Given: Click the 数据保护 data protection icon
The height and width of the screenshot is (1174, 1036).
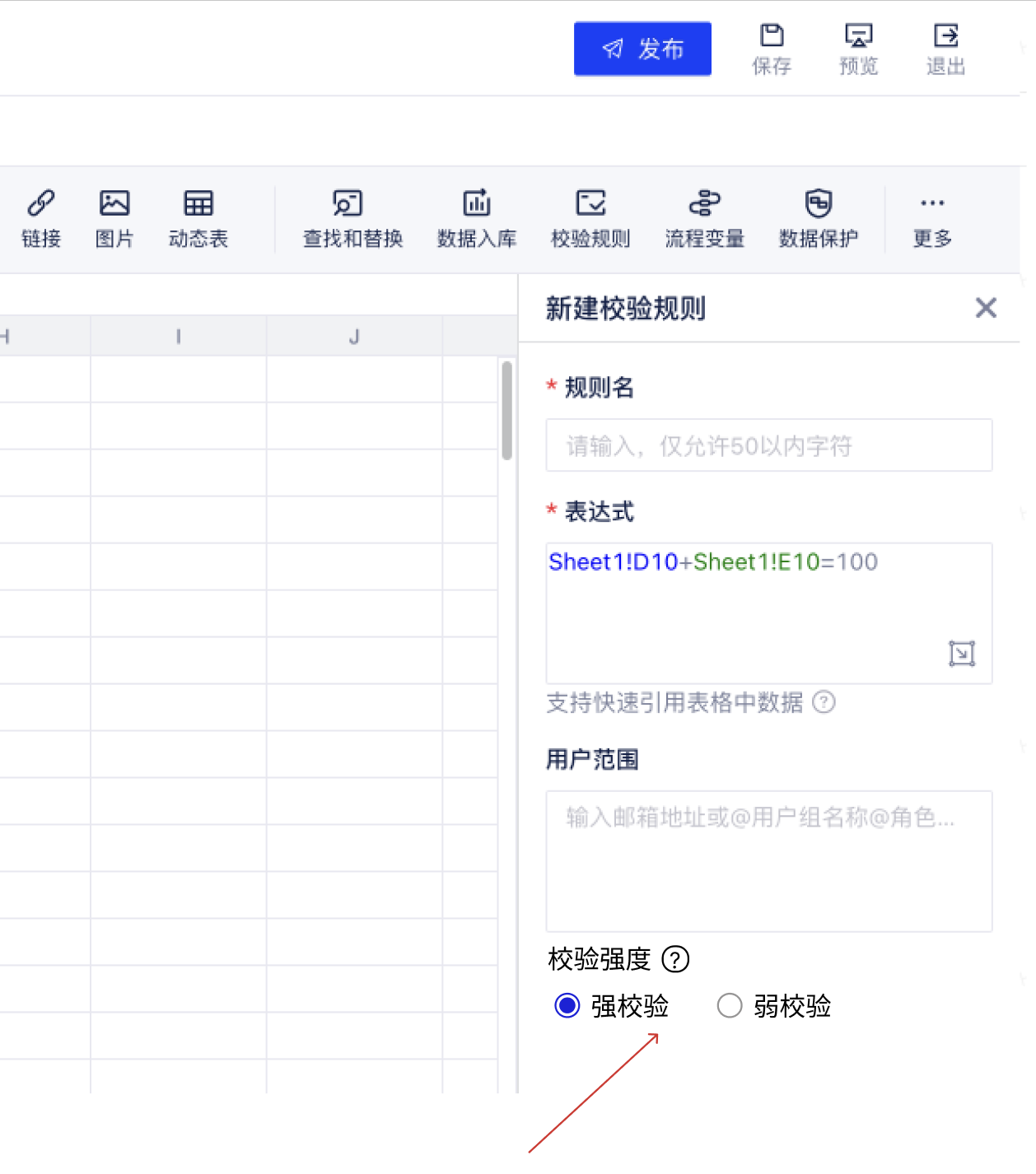Looking at the screenshot, I should coord(819,217).
